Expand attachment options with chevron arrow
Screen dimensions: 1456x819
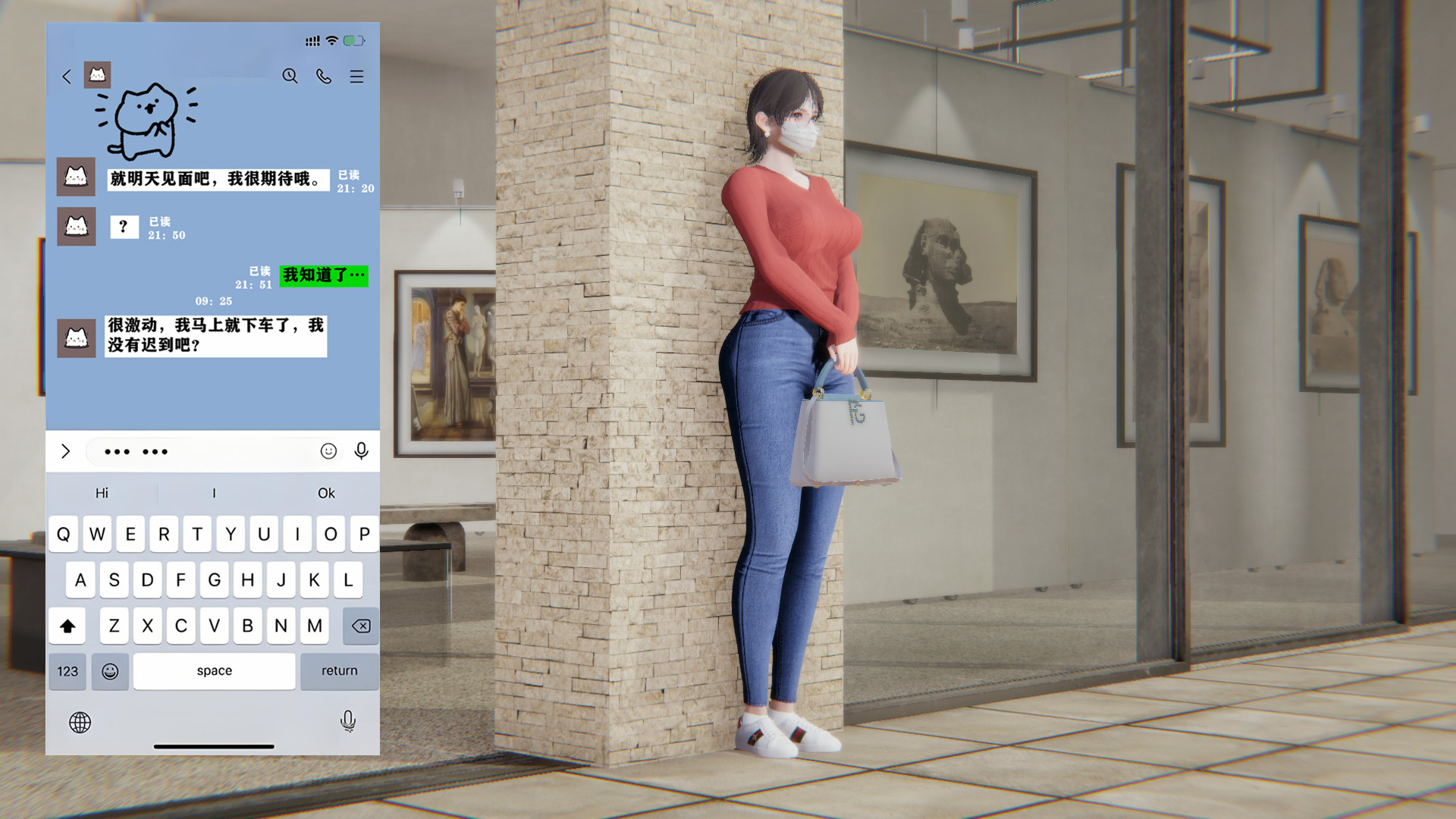coord(66,451)
